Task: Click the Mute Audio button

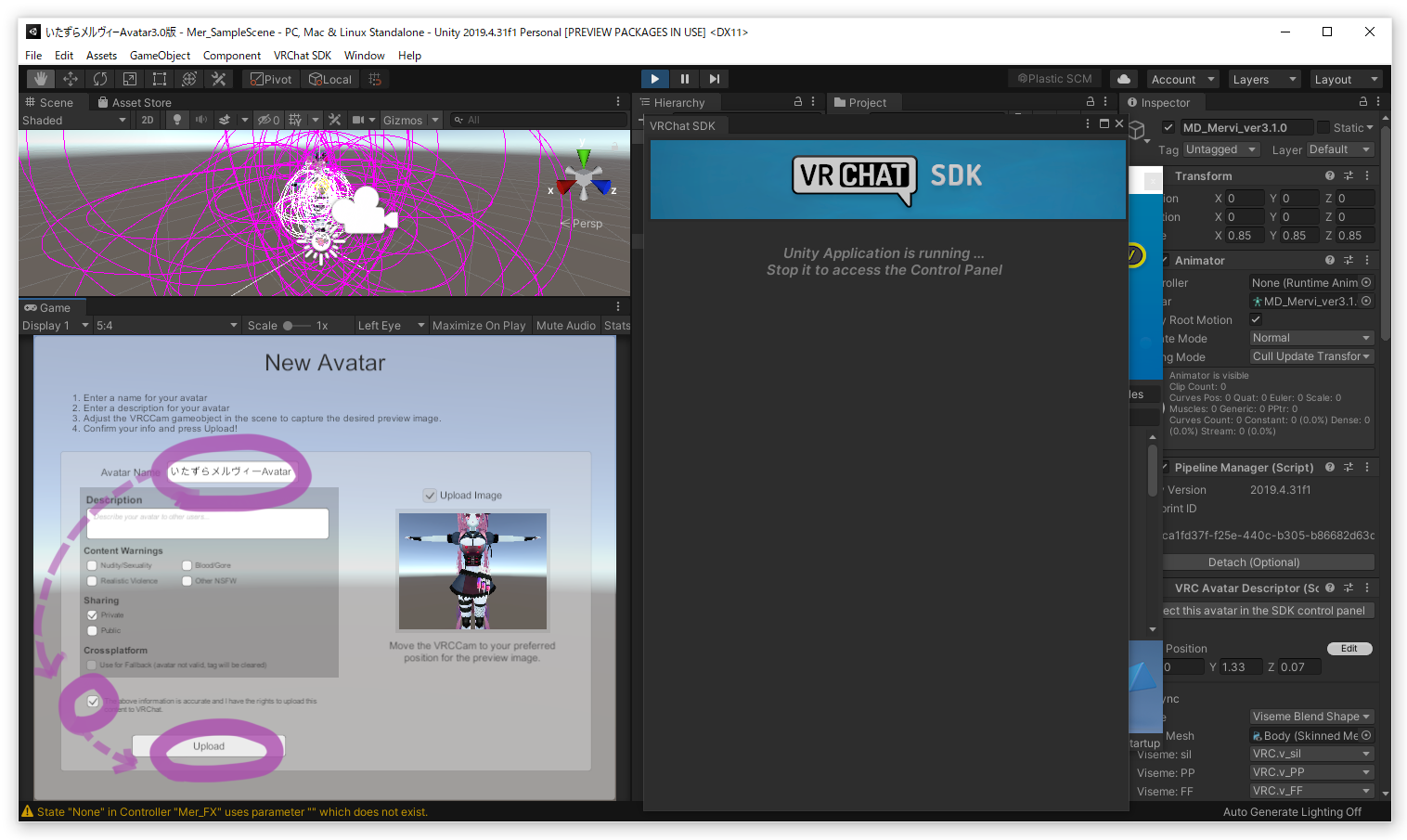Action: (566, 326)
